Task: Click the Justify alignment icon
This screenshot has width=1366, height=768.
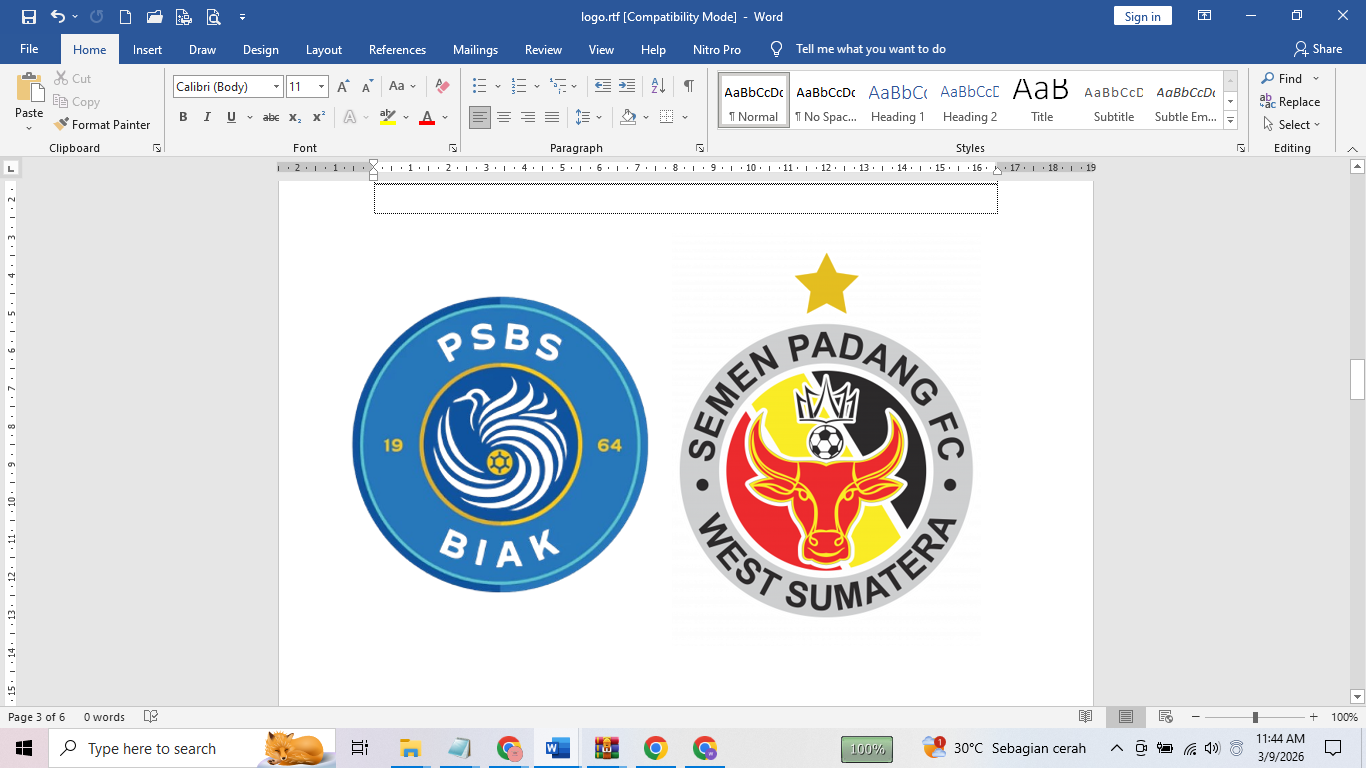Action: 552,117
